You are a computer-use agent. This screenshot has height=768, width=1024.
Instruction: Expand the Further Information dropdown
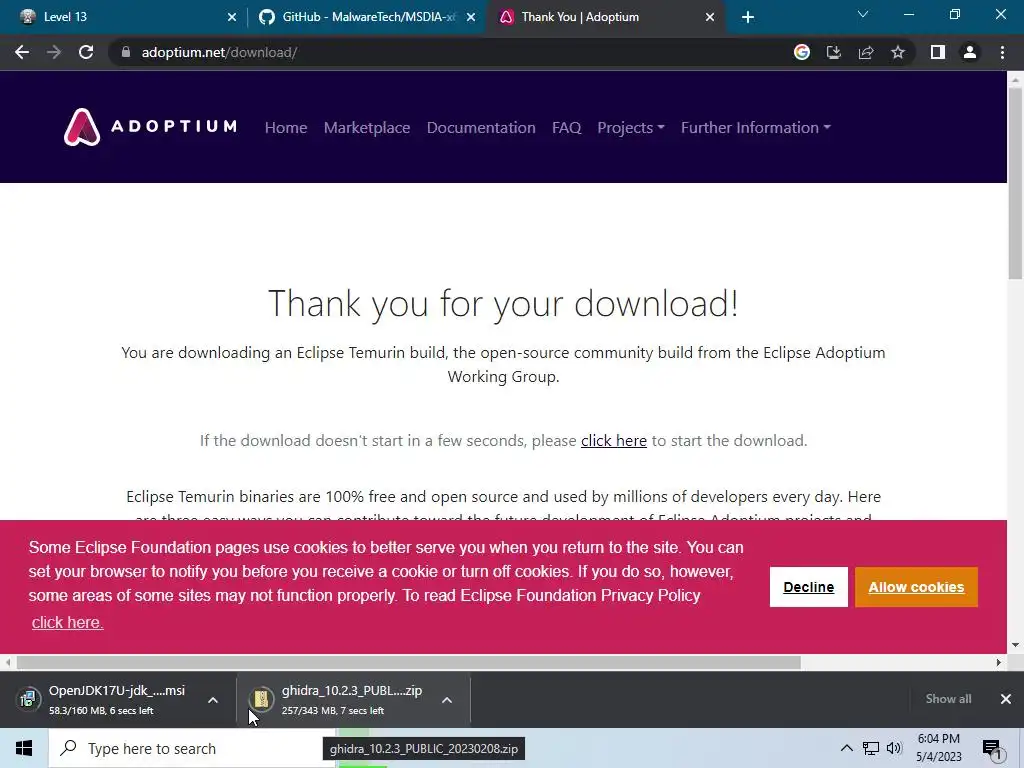[x=756, y=127]
